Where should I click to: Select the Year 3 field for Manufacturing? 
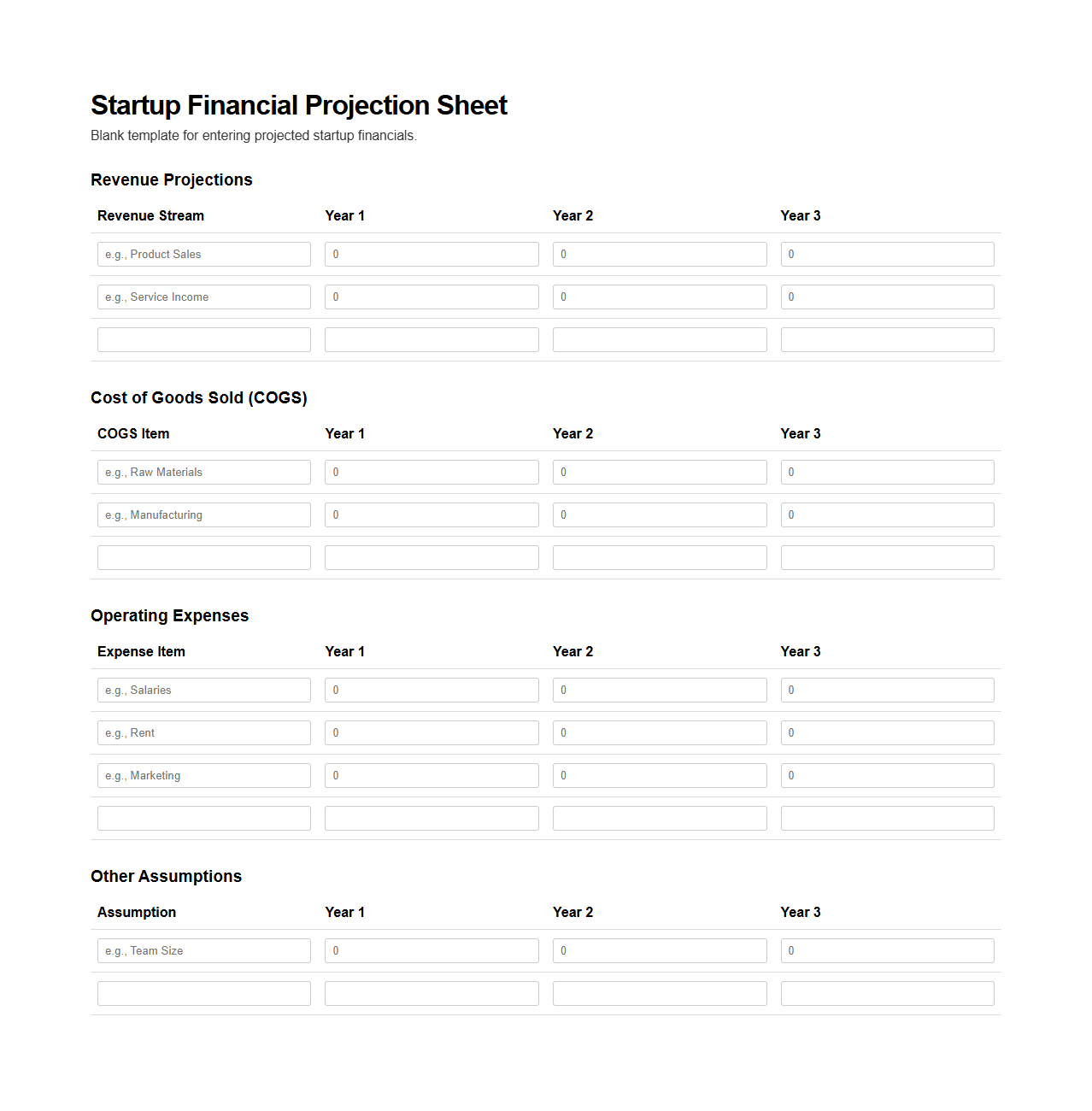point(887,514)
